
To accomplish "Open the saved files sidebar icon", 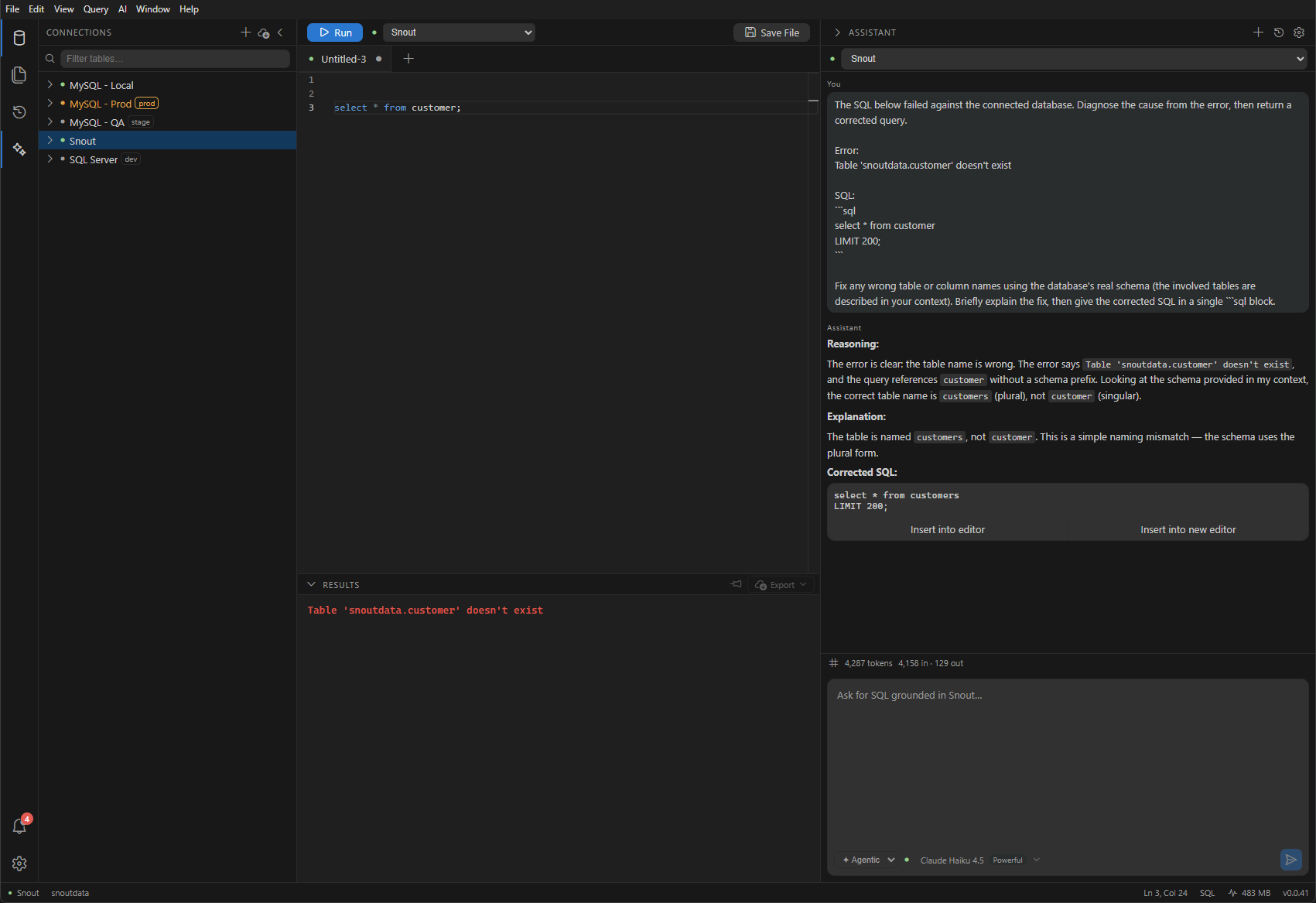I will (x=19, y=75).
